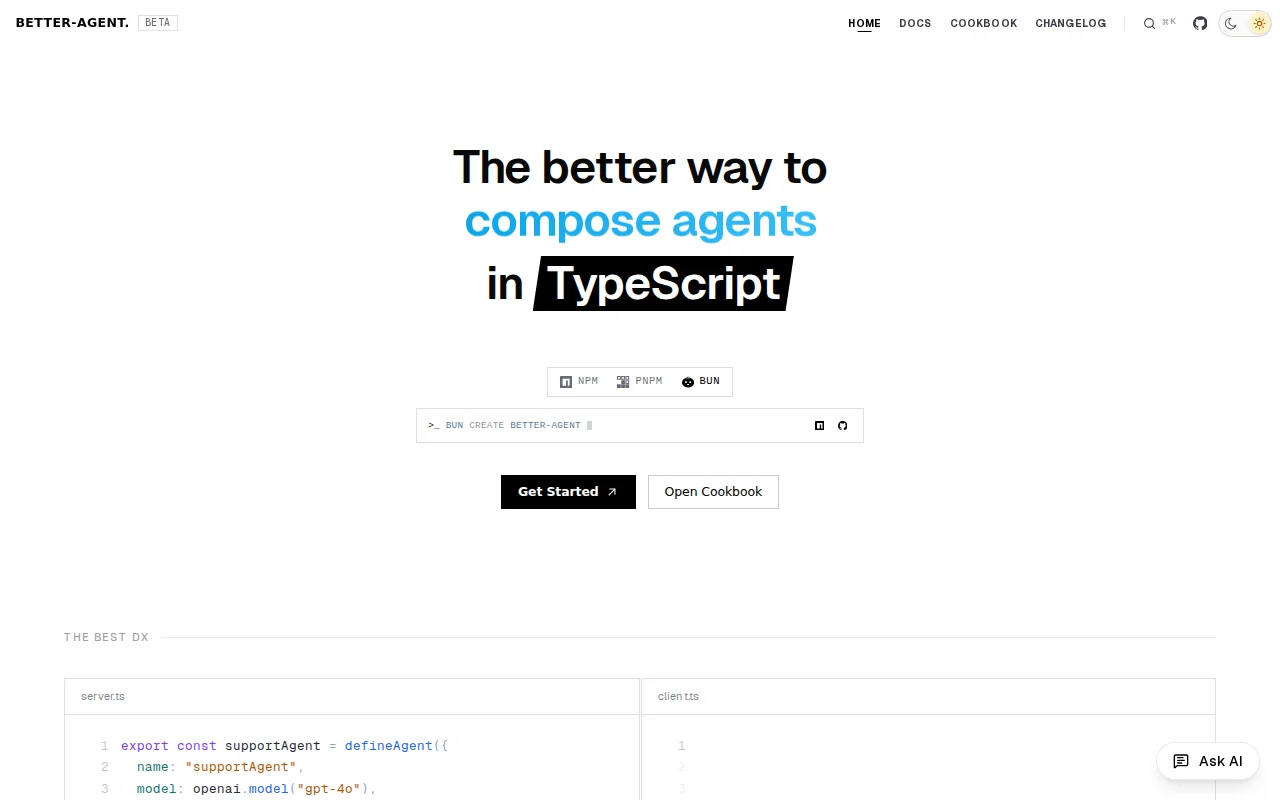Click the 'export const supportAgent' code line
1280x800 pixels.
(x=285, y=746)
